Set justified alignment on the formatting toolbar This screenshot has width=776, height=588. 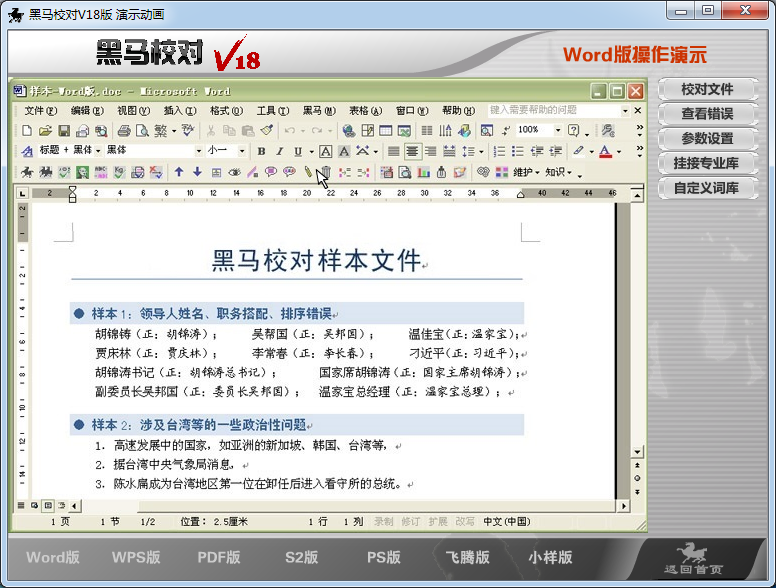tap(393, 151)
